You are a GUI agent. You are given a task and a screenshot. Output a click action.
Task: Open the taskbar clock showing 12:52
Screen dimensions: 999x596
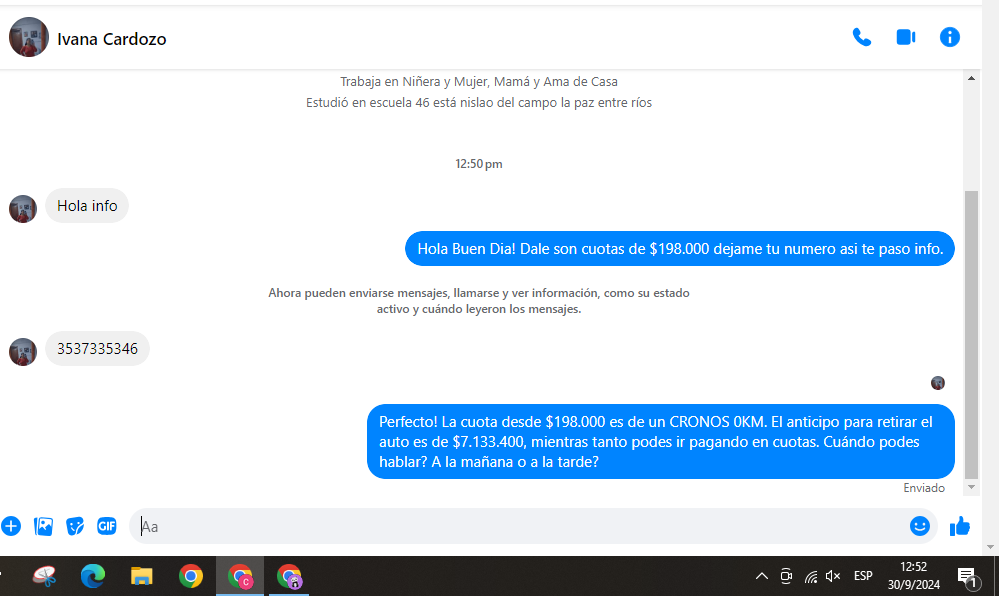pyautogui.click(x=913, y=576)
